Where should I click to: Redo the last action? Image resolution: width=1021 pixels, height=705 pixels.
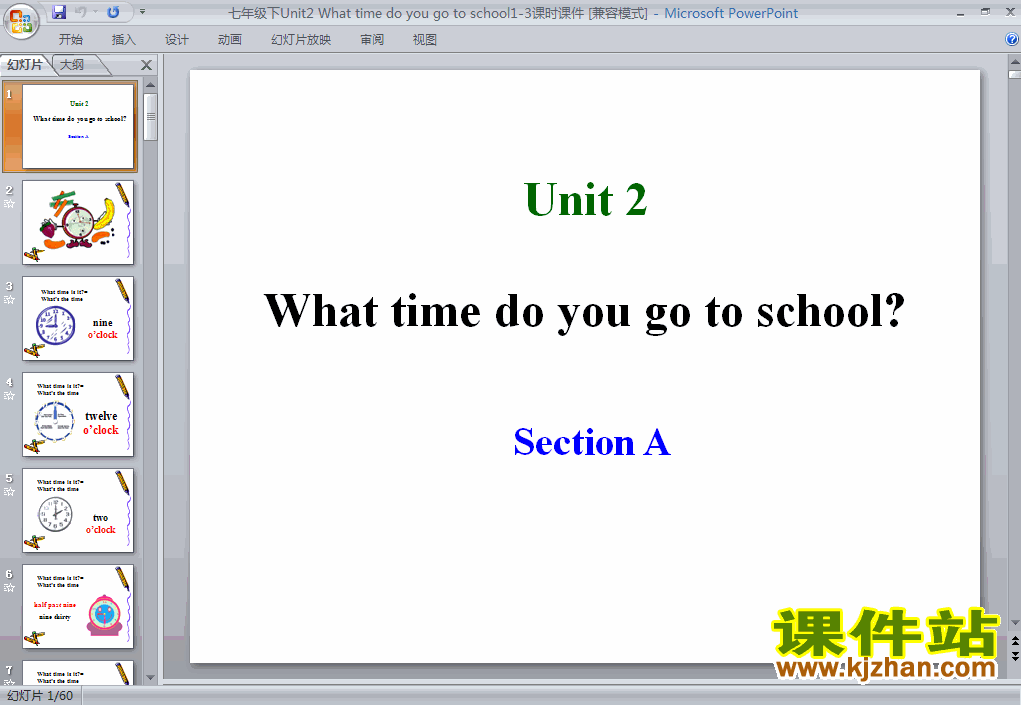pyautogui.click(x=113, y=12)
